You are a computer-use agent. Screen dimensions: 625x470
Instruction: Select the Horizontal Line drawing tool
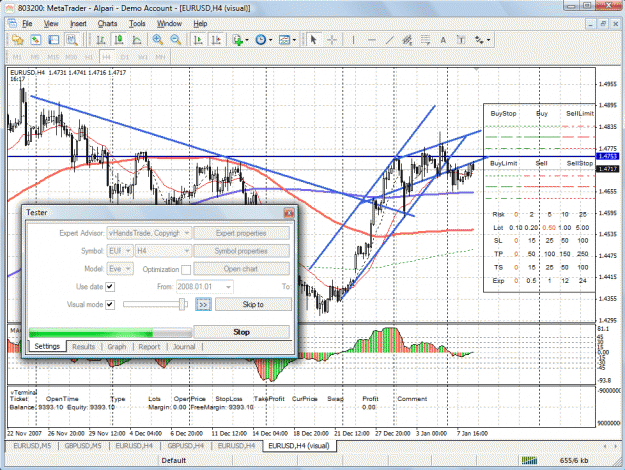coord(371,40)
